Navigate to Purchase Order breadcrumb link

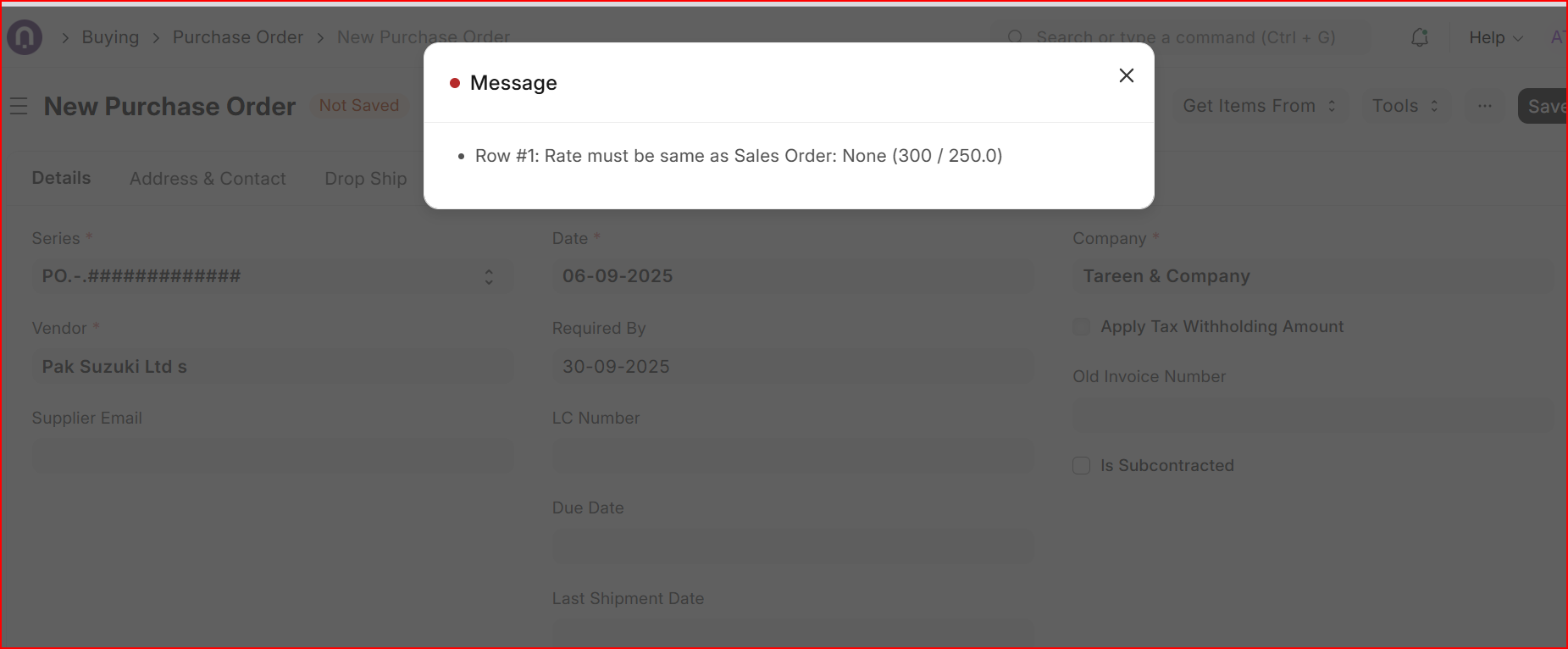coord(238,37)
